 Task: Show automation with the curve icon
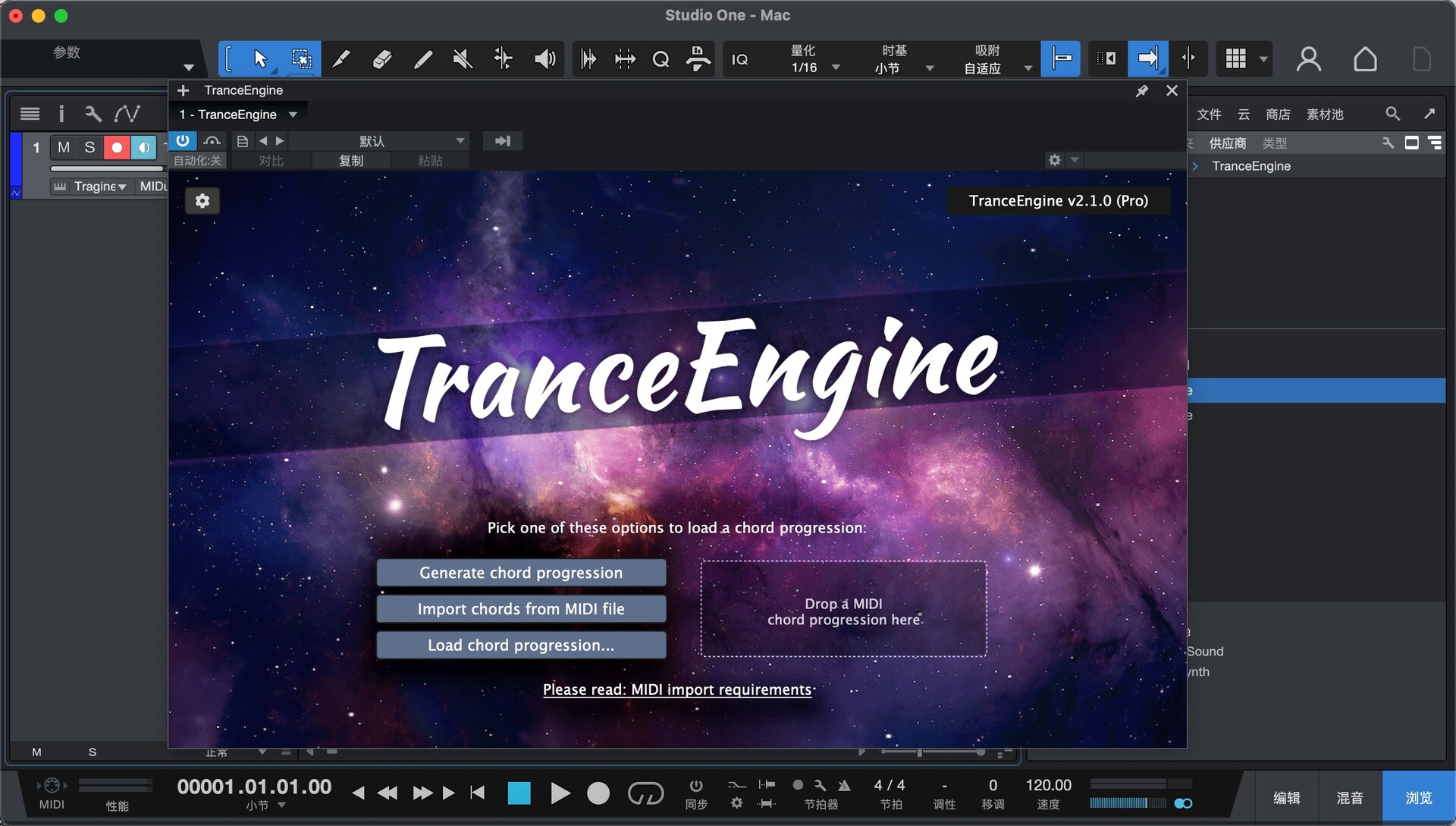[x=127, y=114]
